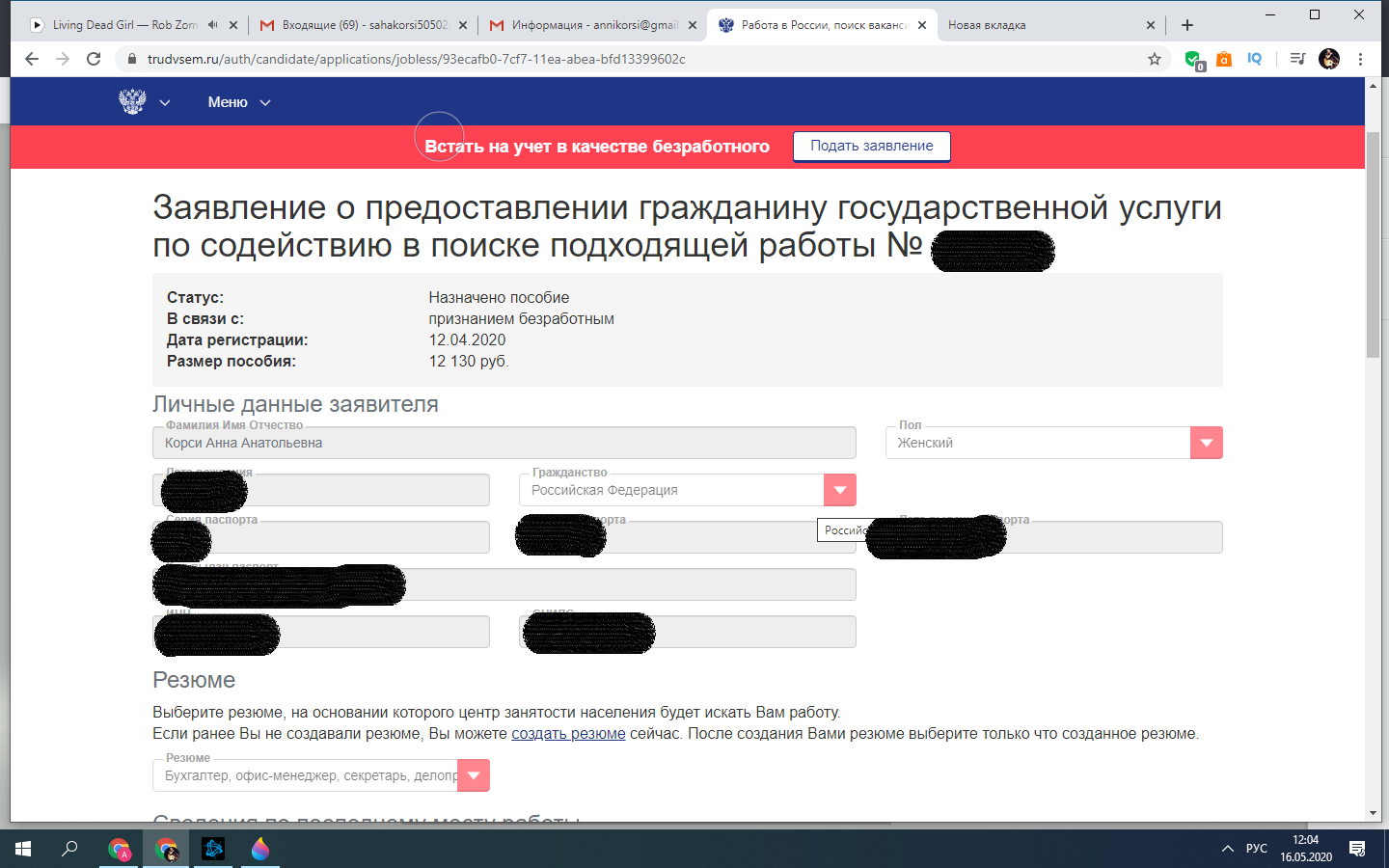Switch to the Входящие (69) Gmail tab
The image size is (1389, 868).
click(x=364, y=25)
